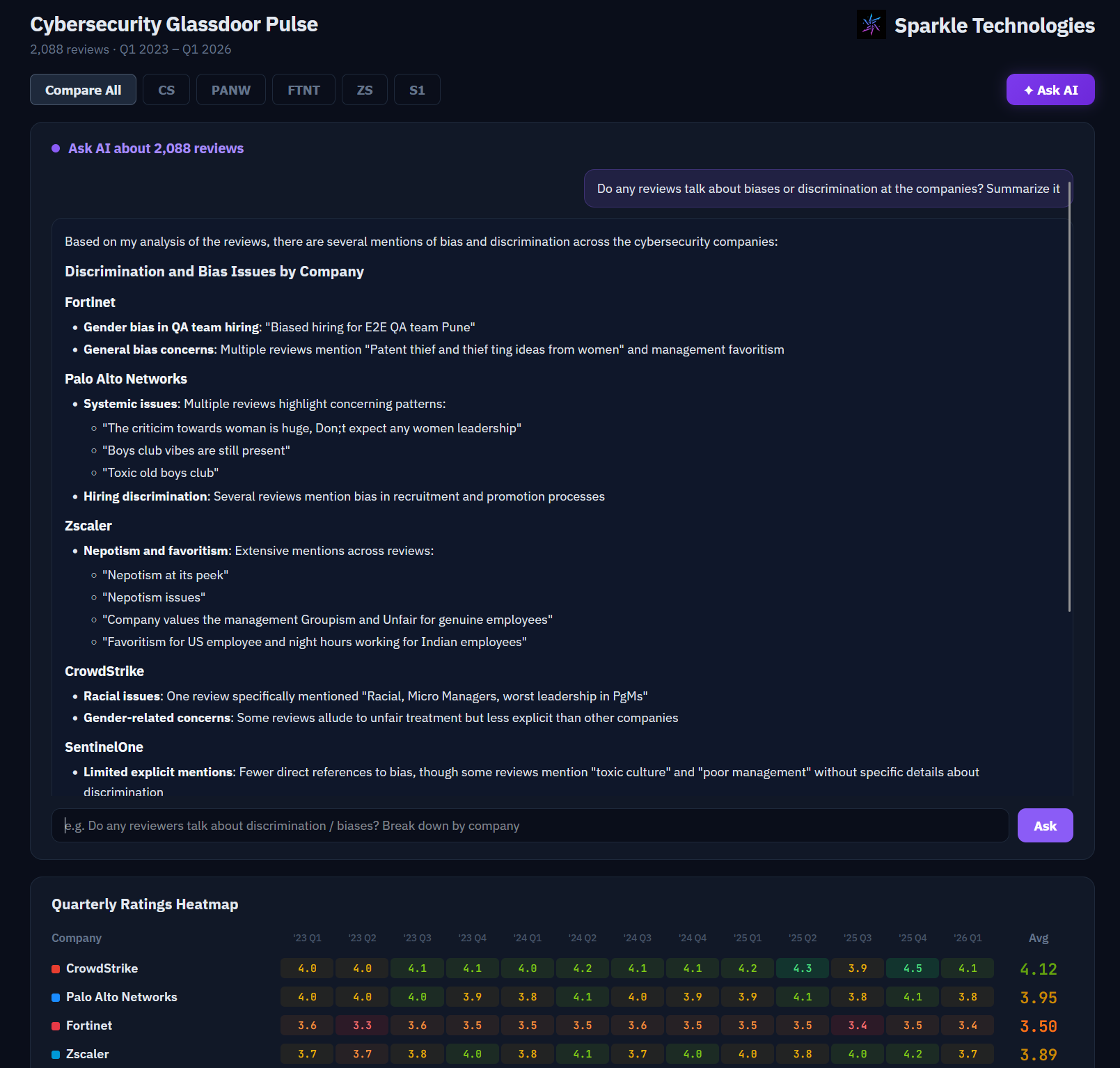Submit question with the Ask button
This screenshot has height=1068, width=1120.
(x=1045, y=826)
